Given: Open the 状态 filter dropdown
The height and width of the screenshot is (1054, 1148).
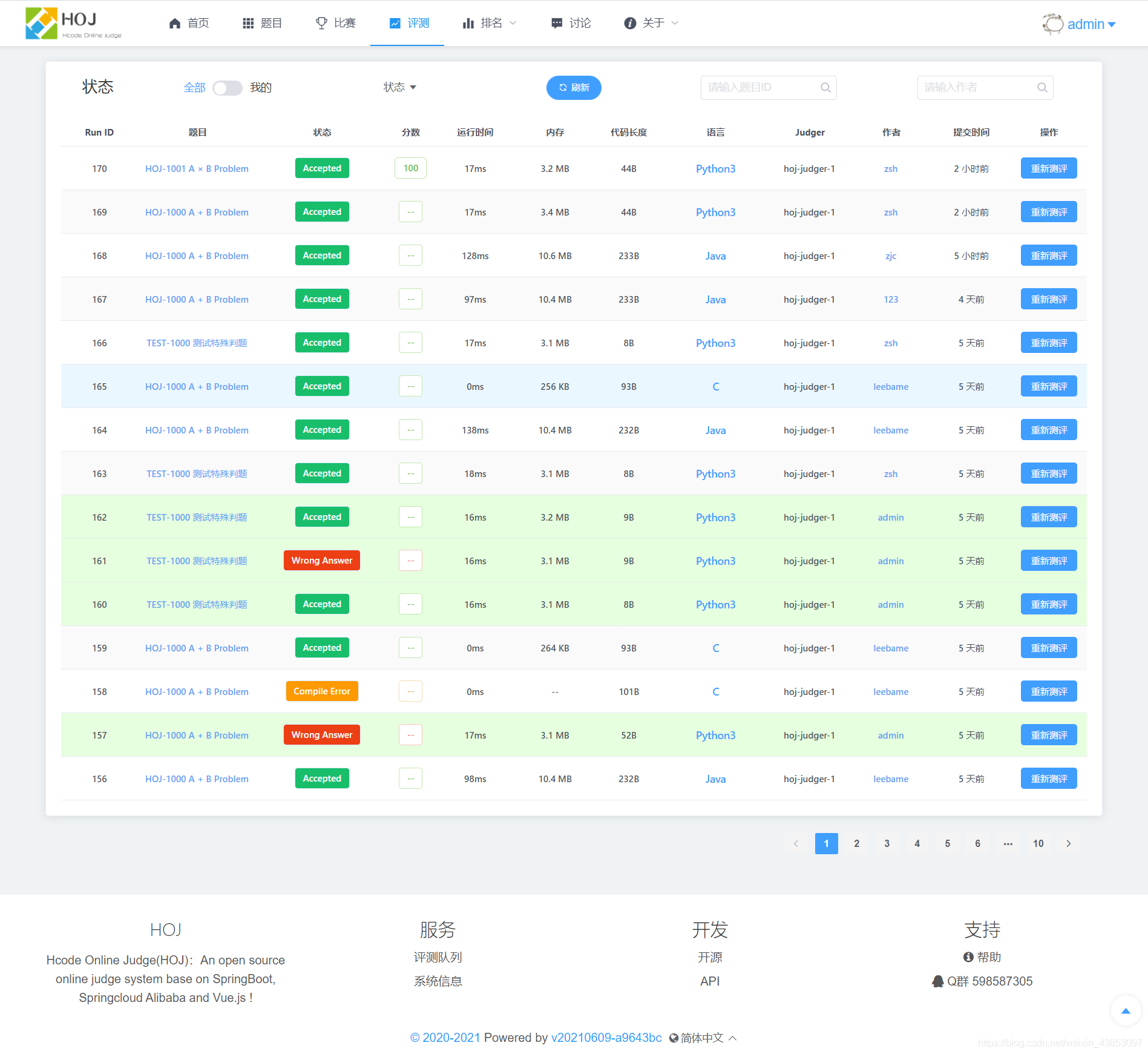Looking at the screenshot, I should [x=399, y=87].
